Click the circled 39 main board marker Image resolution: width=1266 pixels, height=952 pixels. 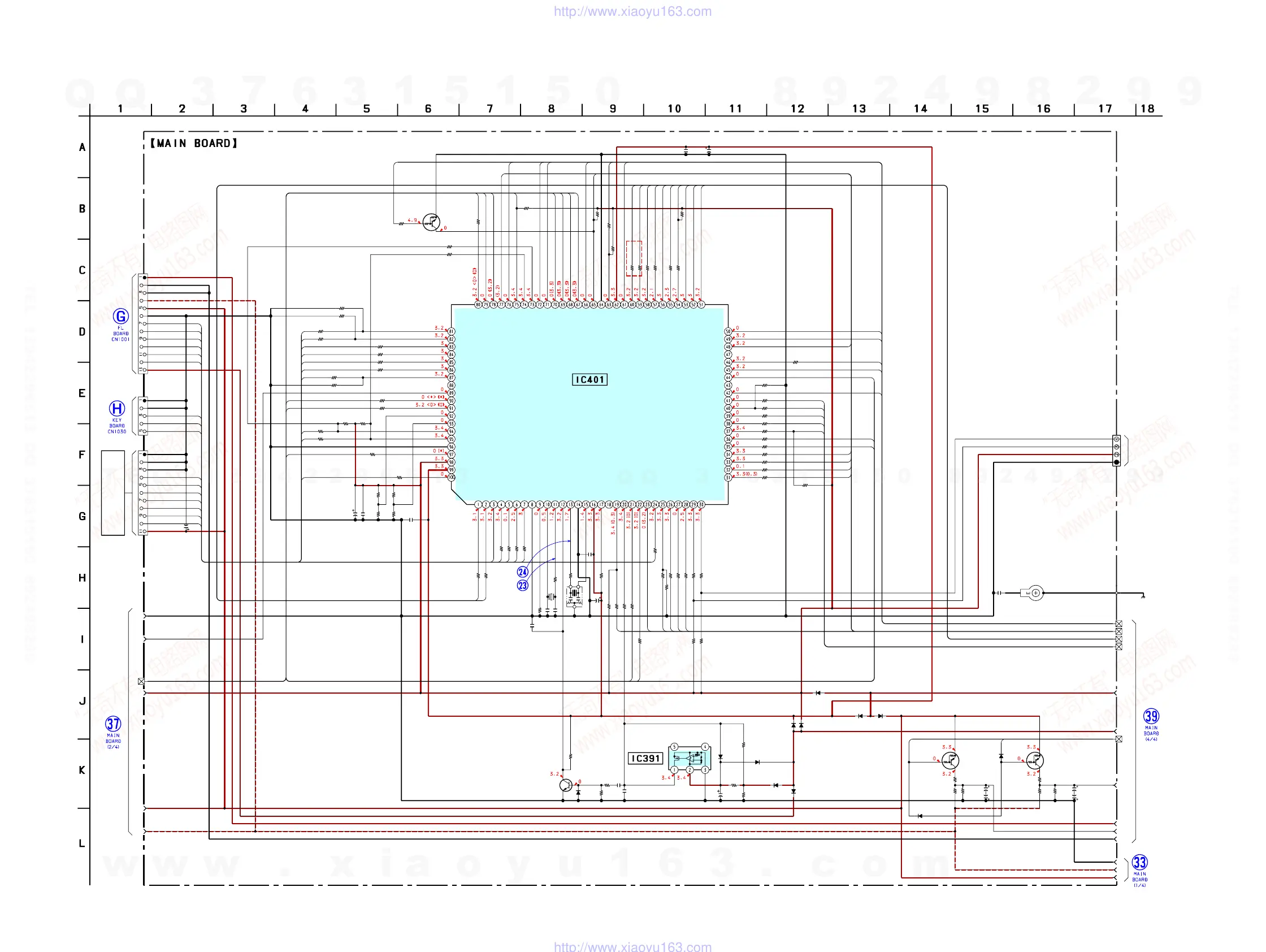click(x=1151, y=716)
